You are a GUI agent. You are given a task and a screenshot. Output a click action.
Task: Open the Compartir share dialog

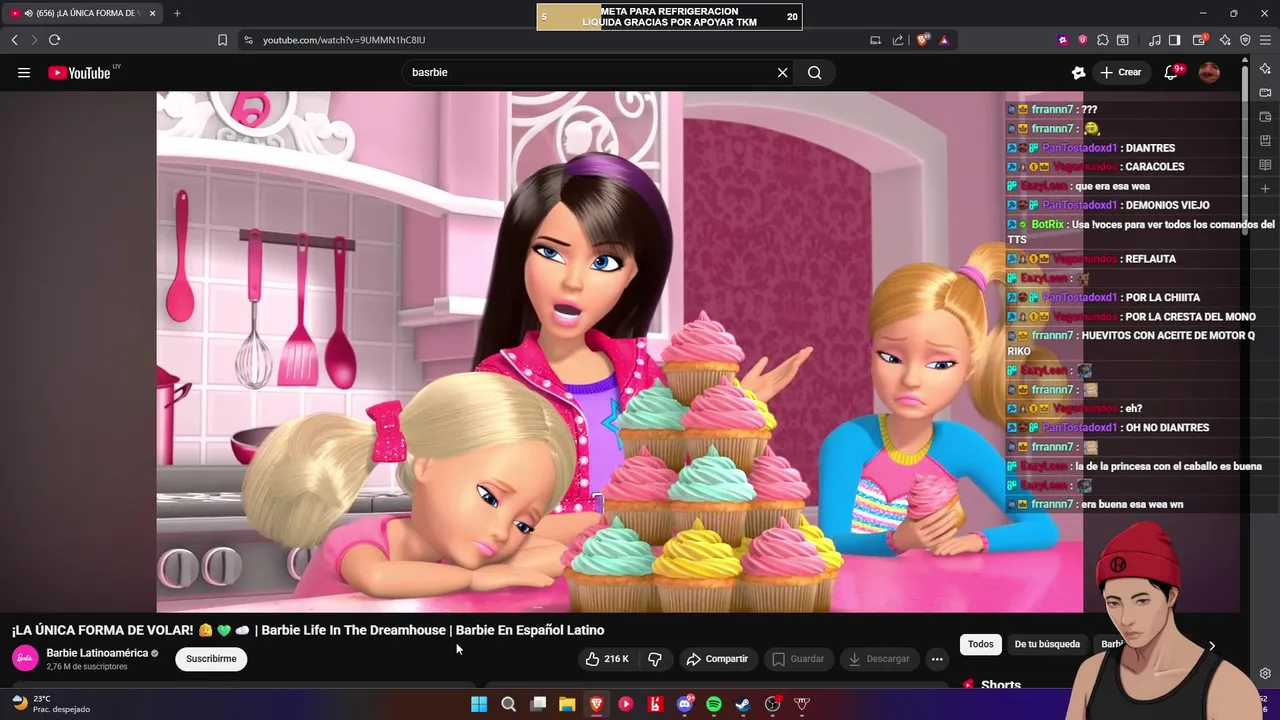click(x=717, y=659)
